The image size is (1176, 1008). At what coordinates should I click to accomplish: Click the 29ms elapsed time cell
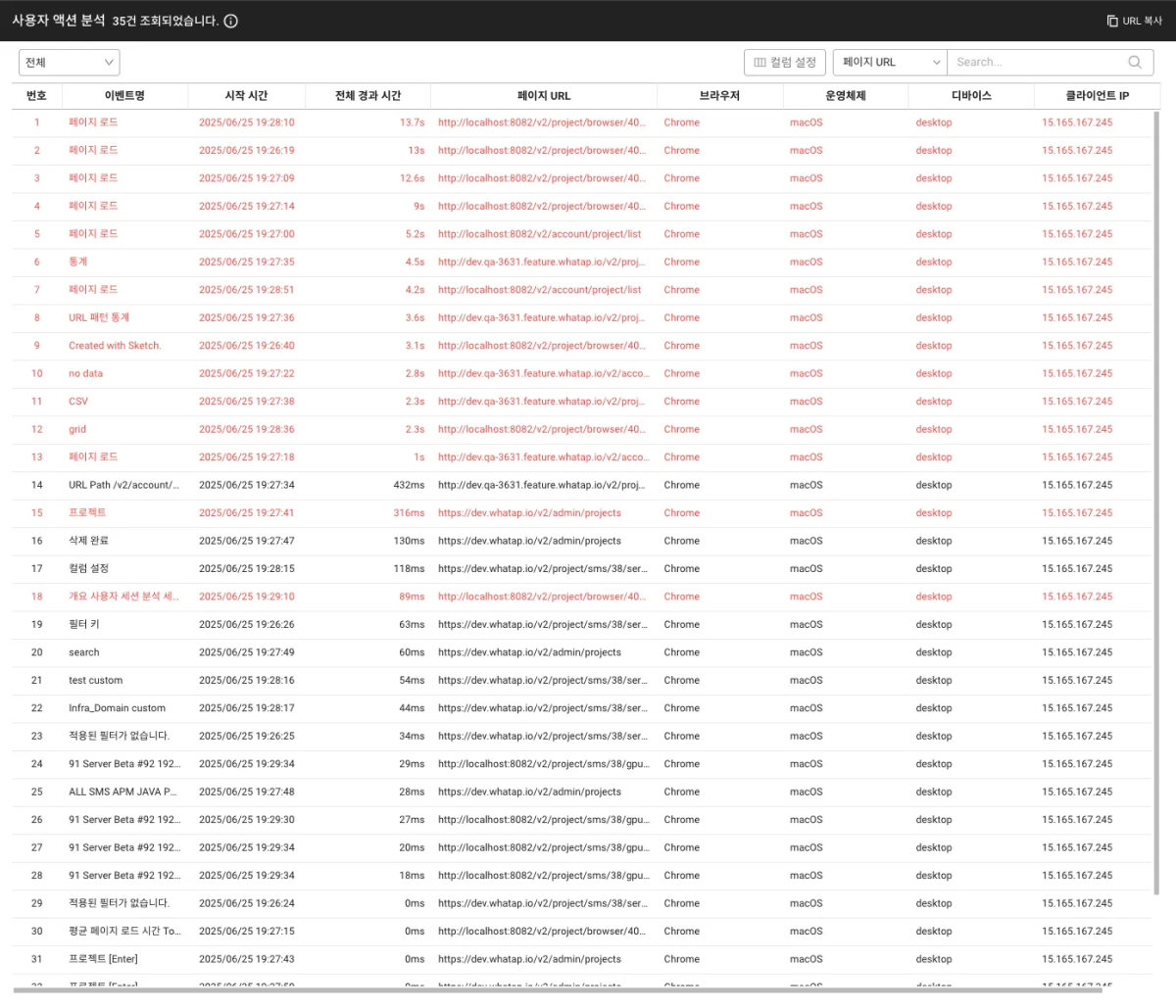412,764
